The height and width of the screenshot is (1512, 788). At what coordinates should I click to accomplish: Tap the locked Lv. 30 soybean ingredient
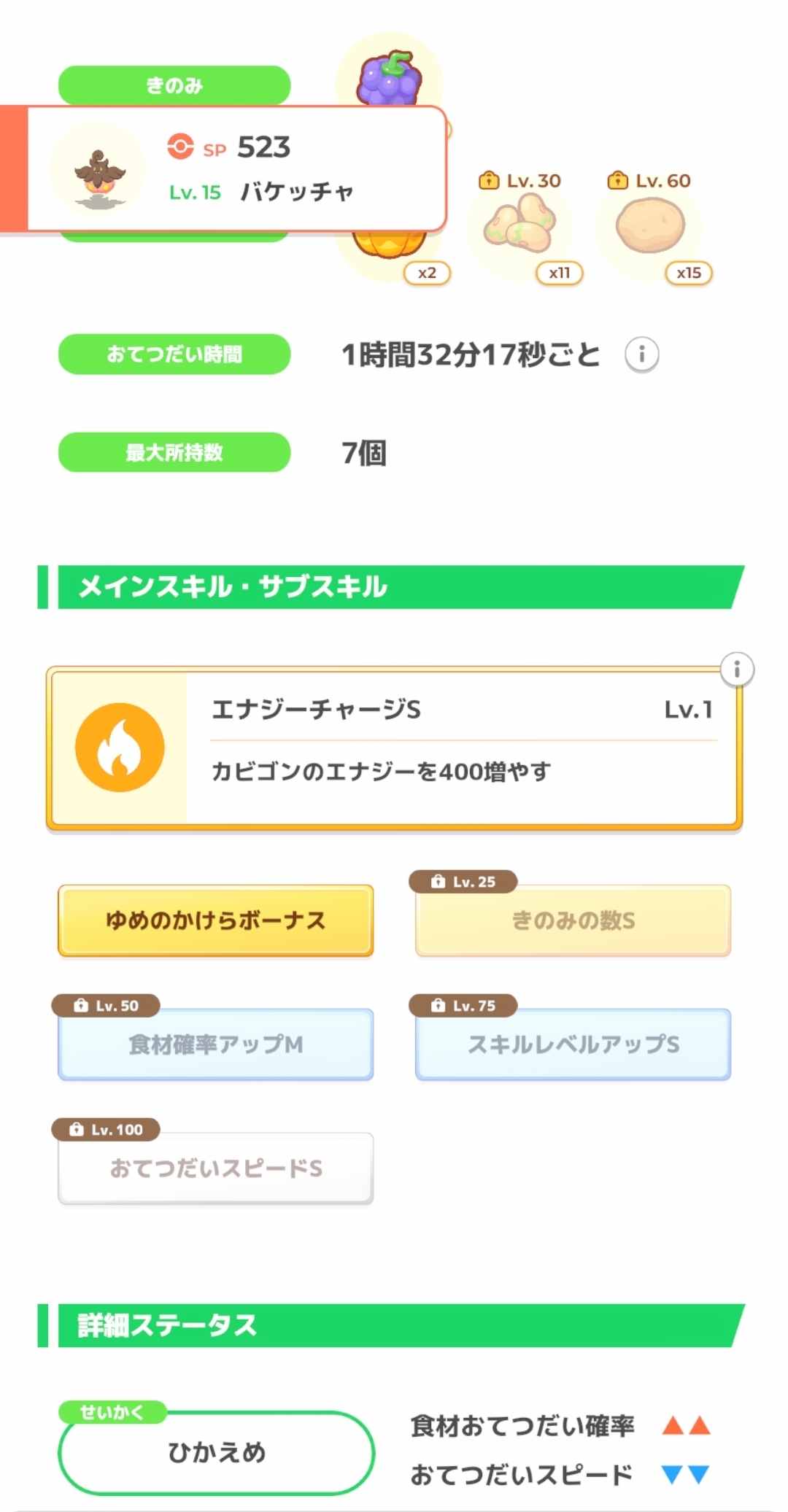(519, 226)
